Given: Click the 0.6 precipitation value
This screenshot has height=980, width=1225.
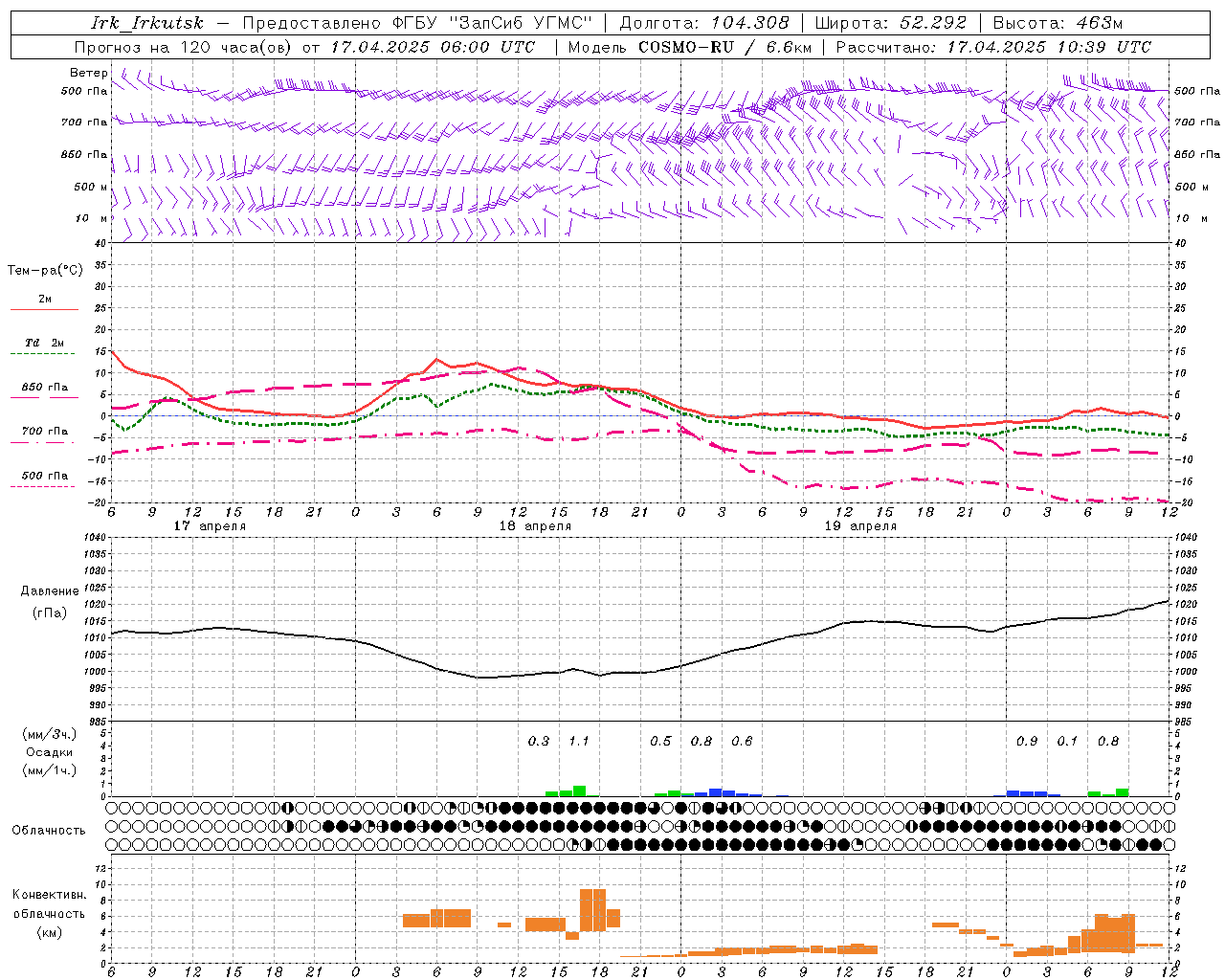Looking at the screenshot, I should [x=742, y=741].
